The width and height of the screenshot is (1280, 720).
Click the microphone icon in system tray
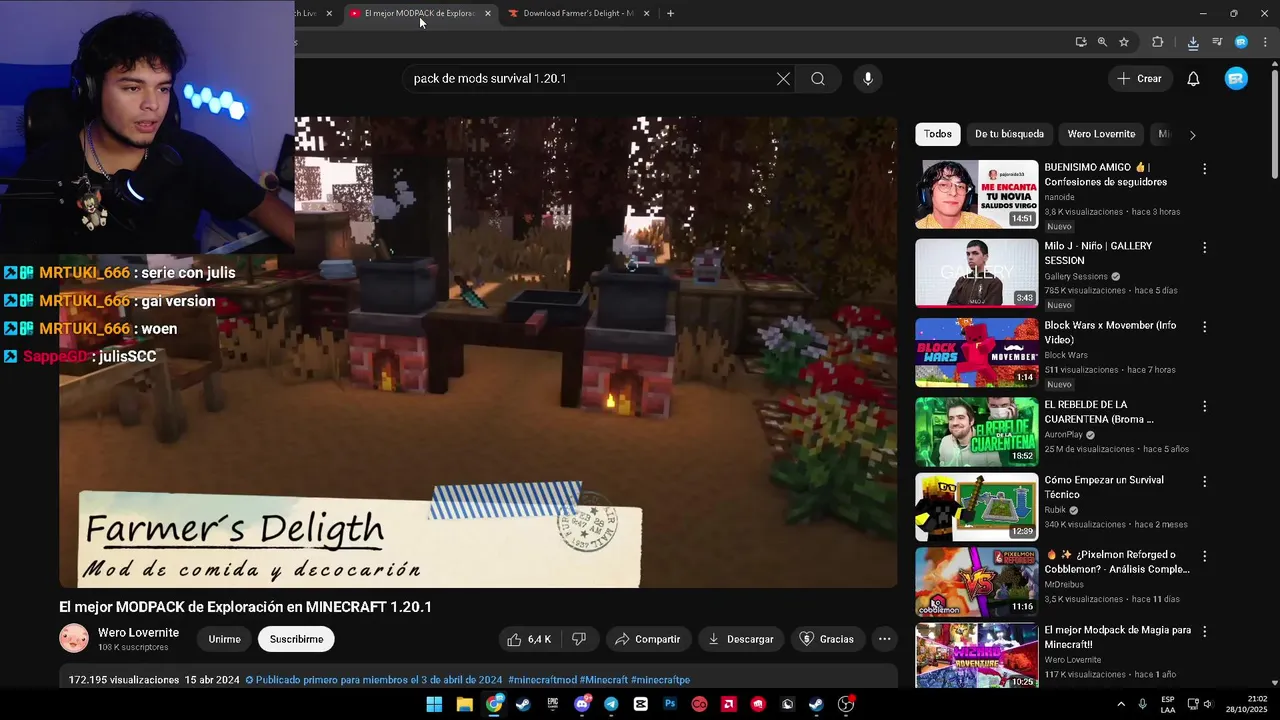click(x=1142, y=704)
